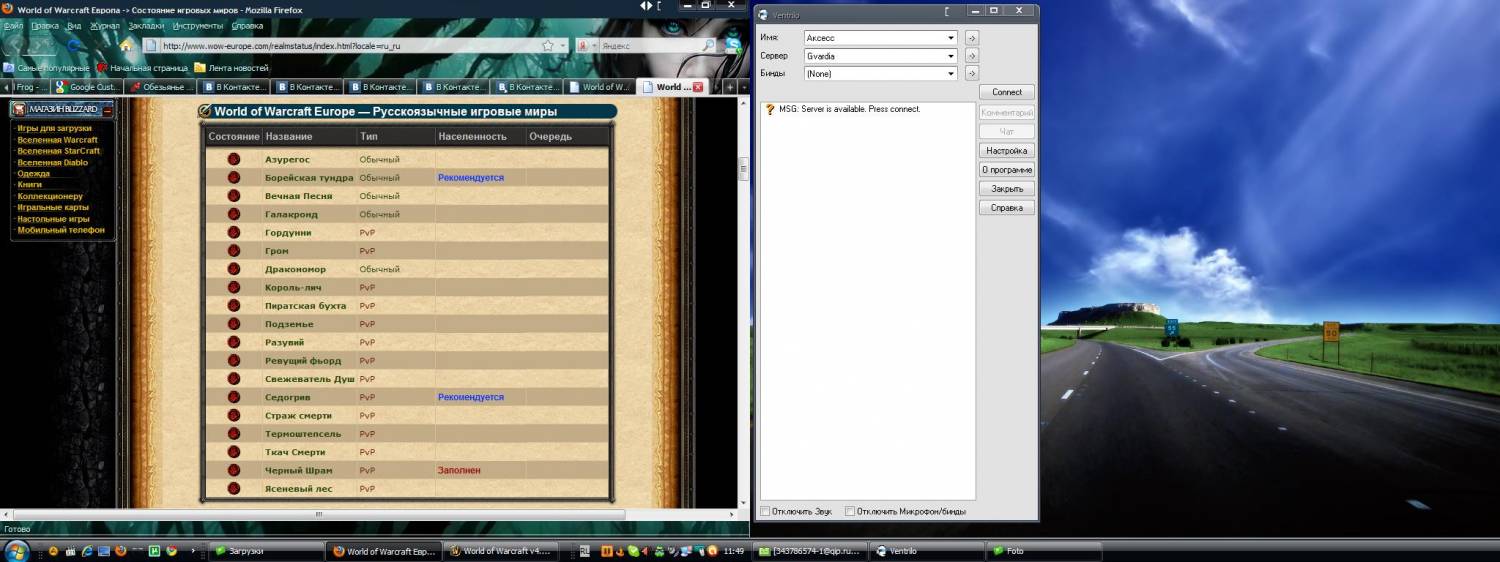Open the Windows Start orb
The width and height of the screenshot is (1500, 562).
(17, 550)
